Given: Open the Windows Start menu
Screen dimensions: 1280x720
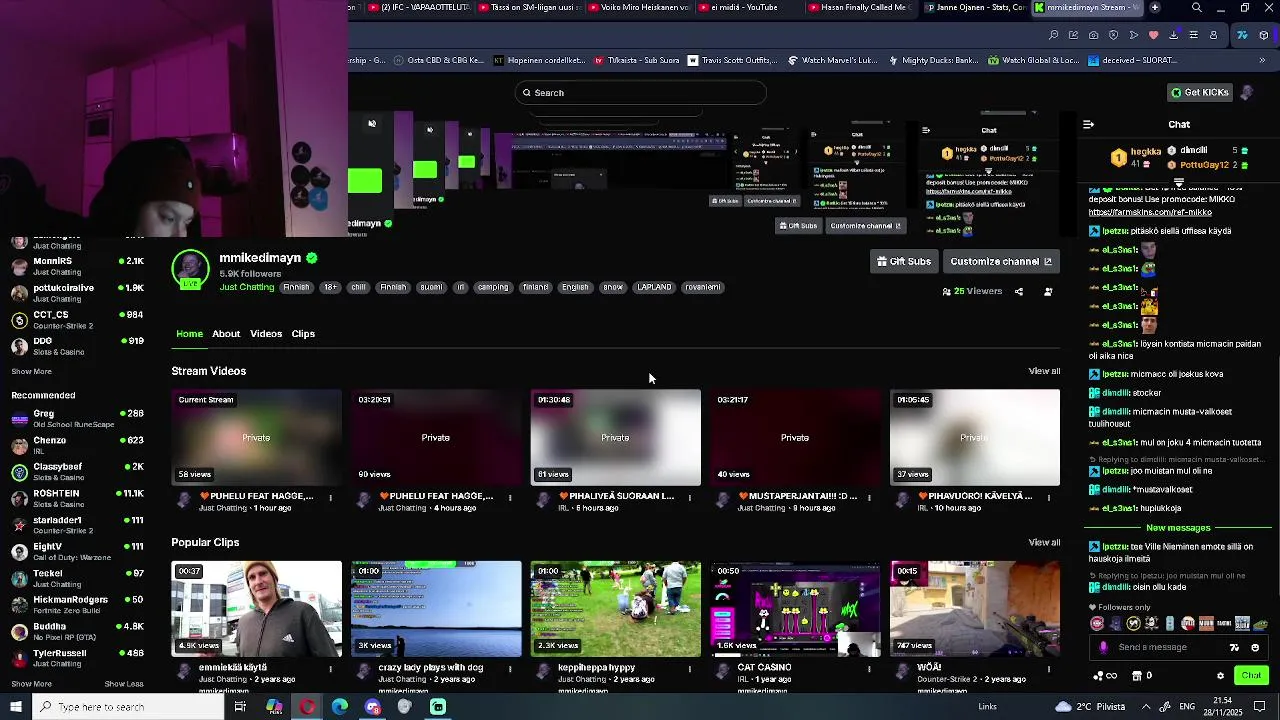Looking at the screenshot, I should click(15, 707).
